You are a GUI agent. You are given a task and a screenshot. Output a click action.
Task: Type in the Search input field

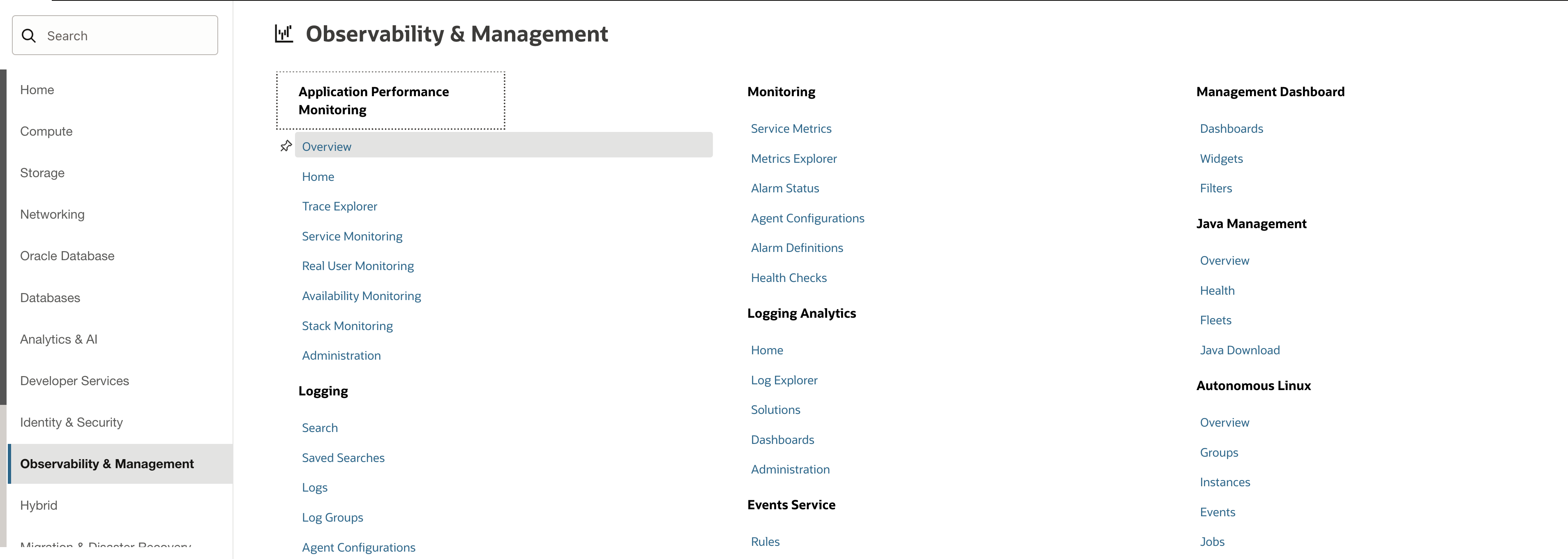point(128,36)
